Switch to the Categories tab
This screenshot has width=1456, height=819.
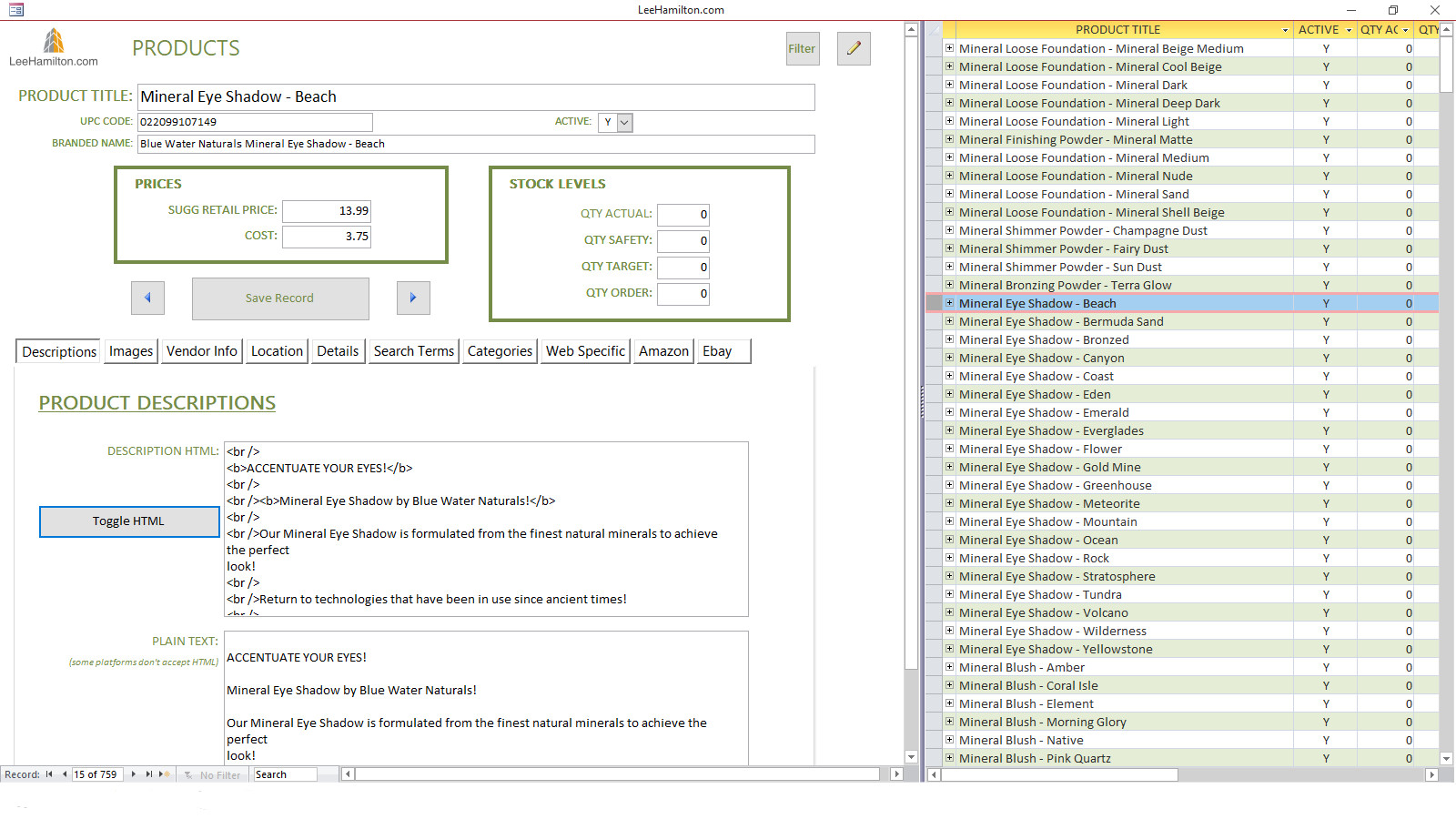pyautogui.click(x=500, y=351)
